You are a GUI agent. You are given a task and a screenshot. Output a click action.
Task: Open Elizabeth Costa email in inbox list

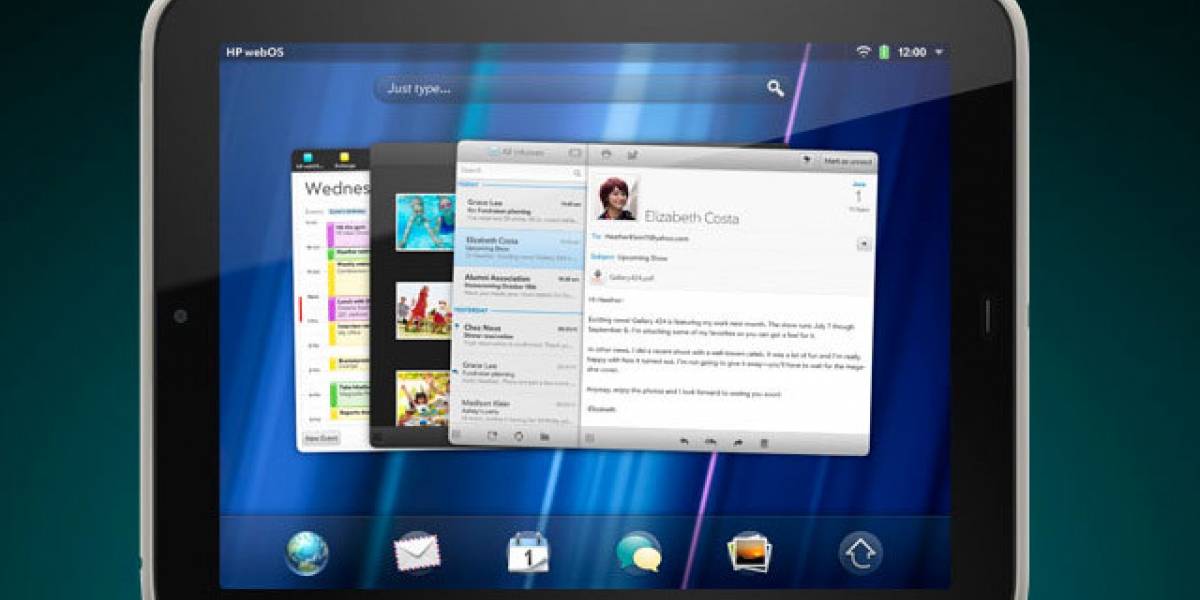518,248
